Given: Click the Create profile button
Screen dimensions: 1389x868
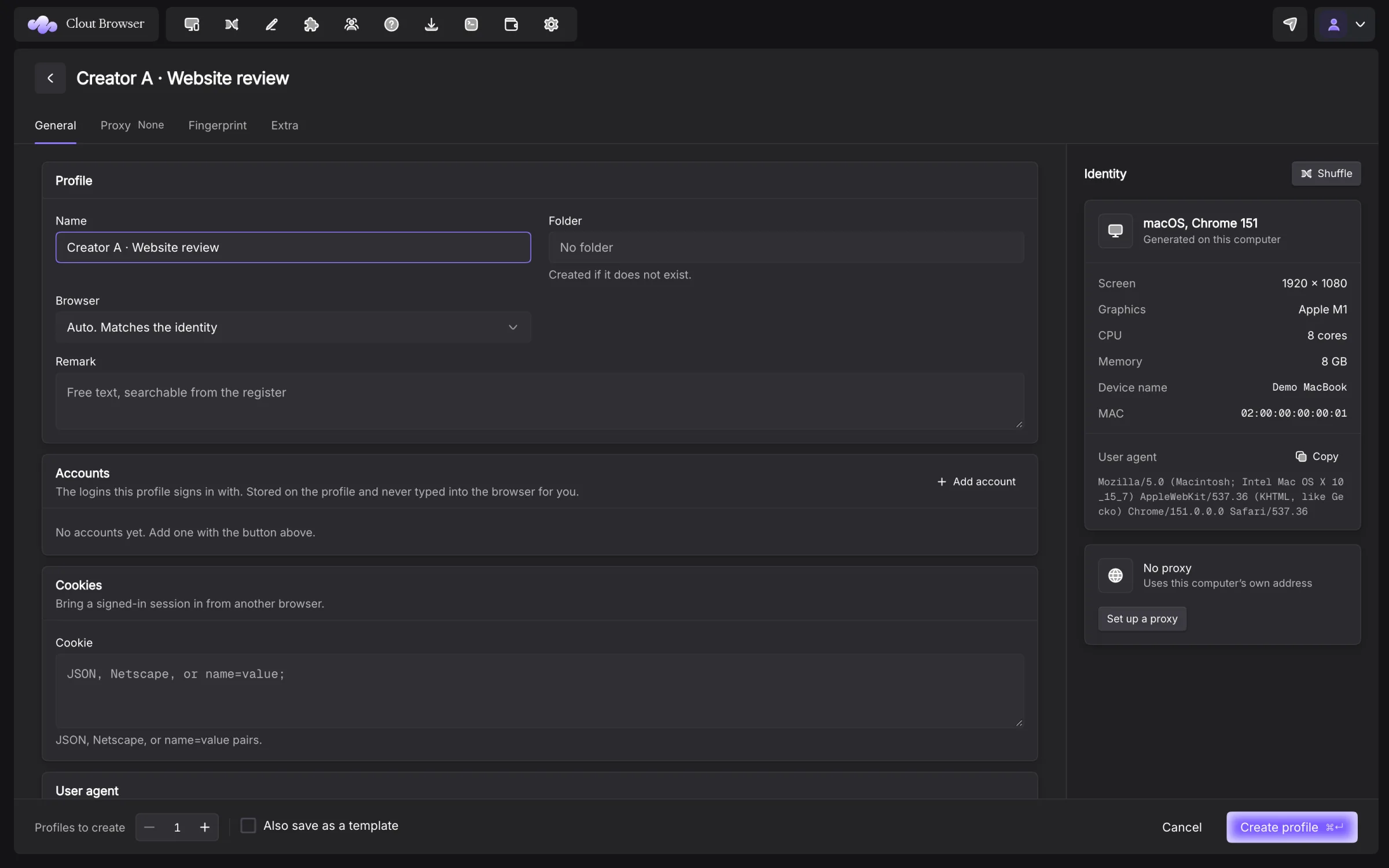Looking at the screenshot, I should (1292, 827).
